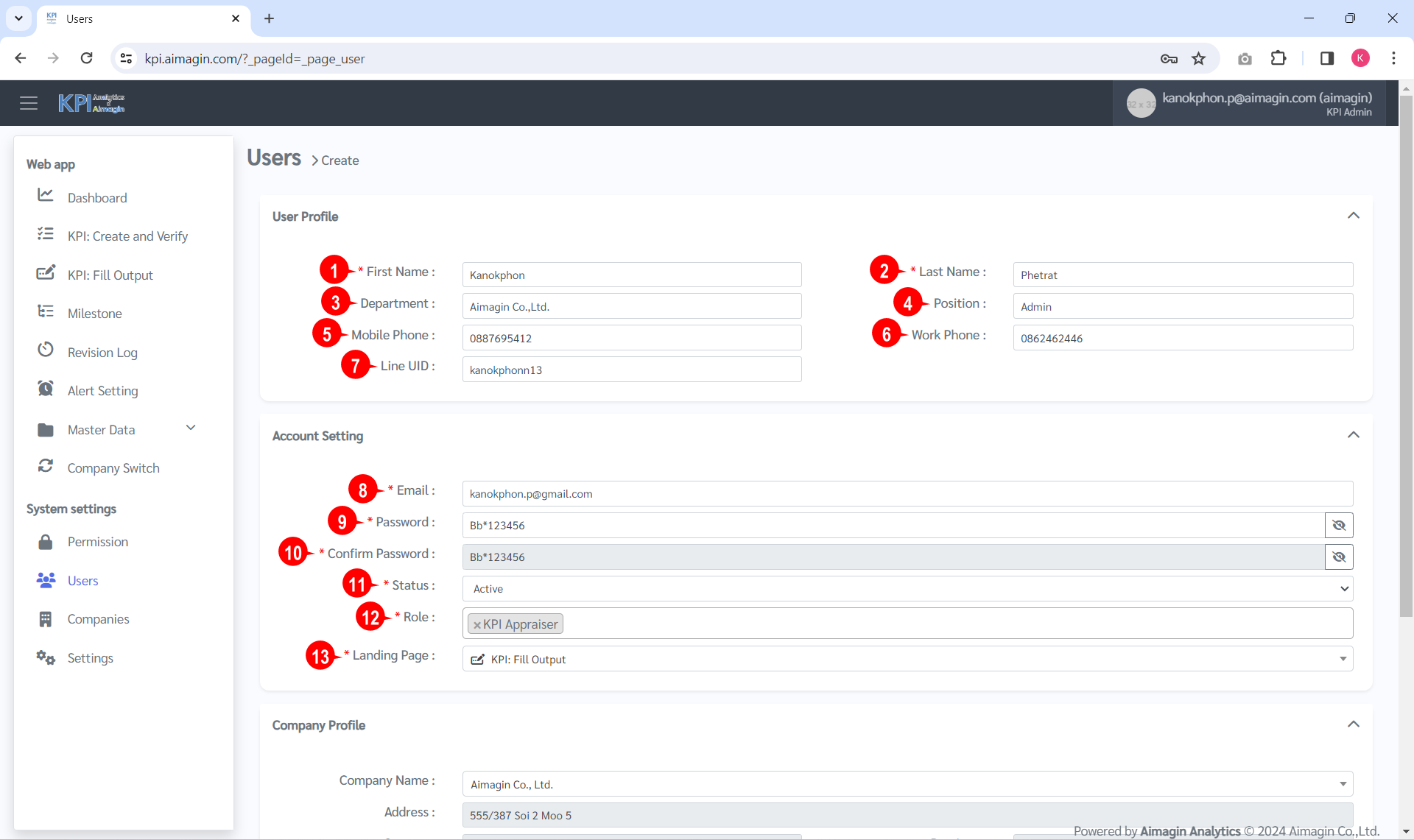
Task: Click the Line UID input field
Action: point(631,370)
